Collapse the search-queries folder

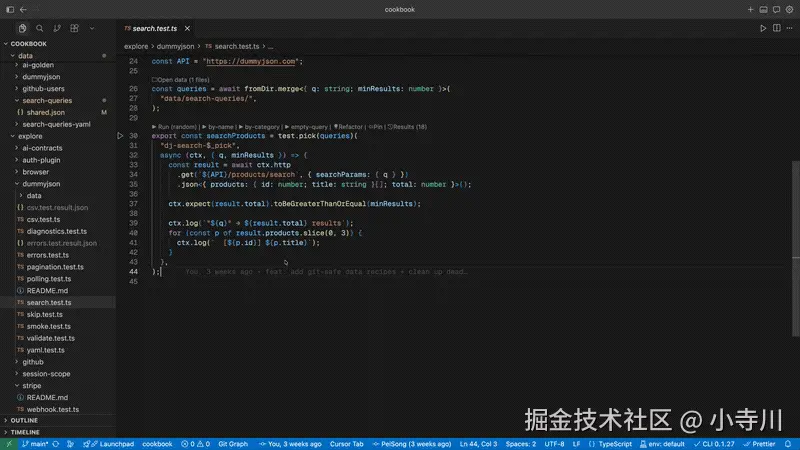point(47,101)
